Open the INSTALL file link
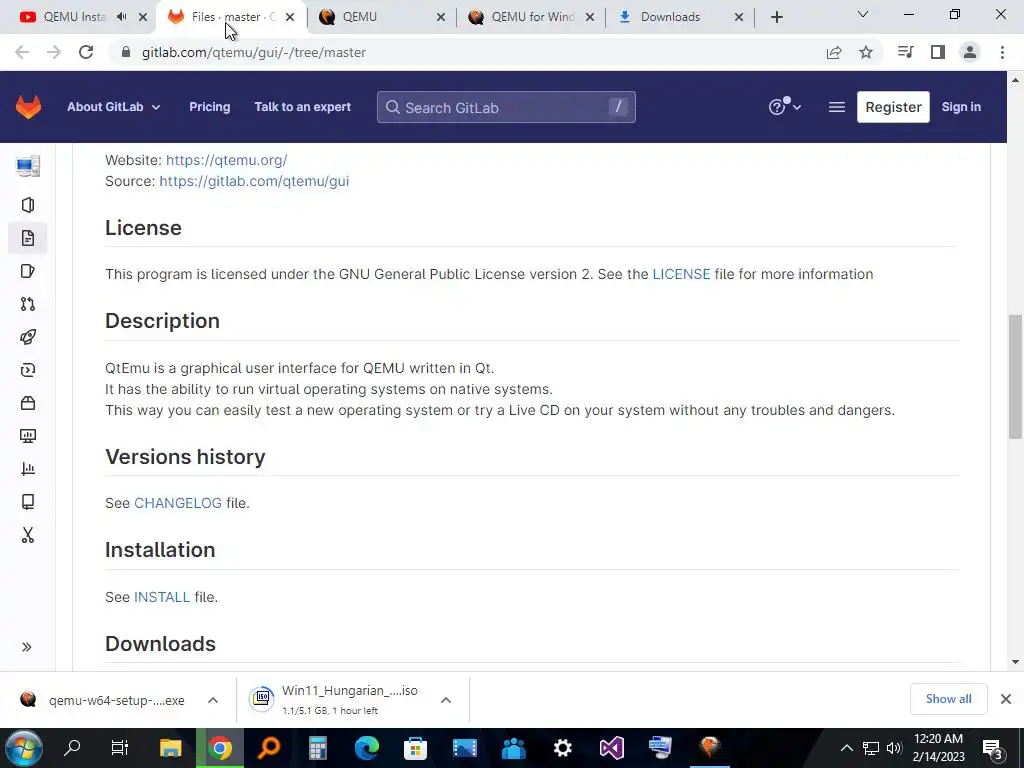The height and width of the screenshot is (768, 1024). 162,598
